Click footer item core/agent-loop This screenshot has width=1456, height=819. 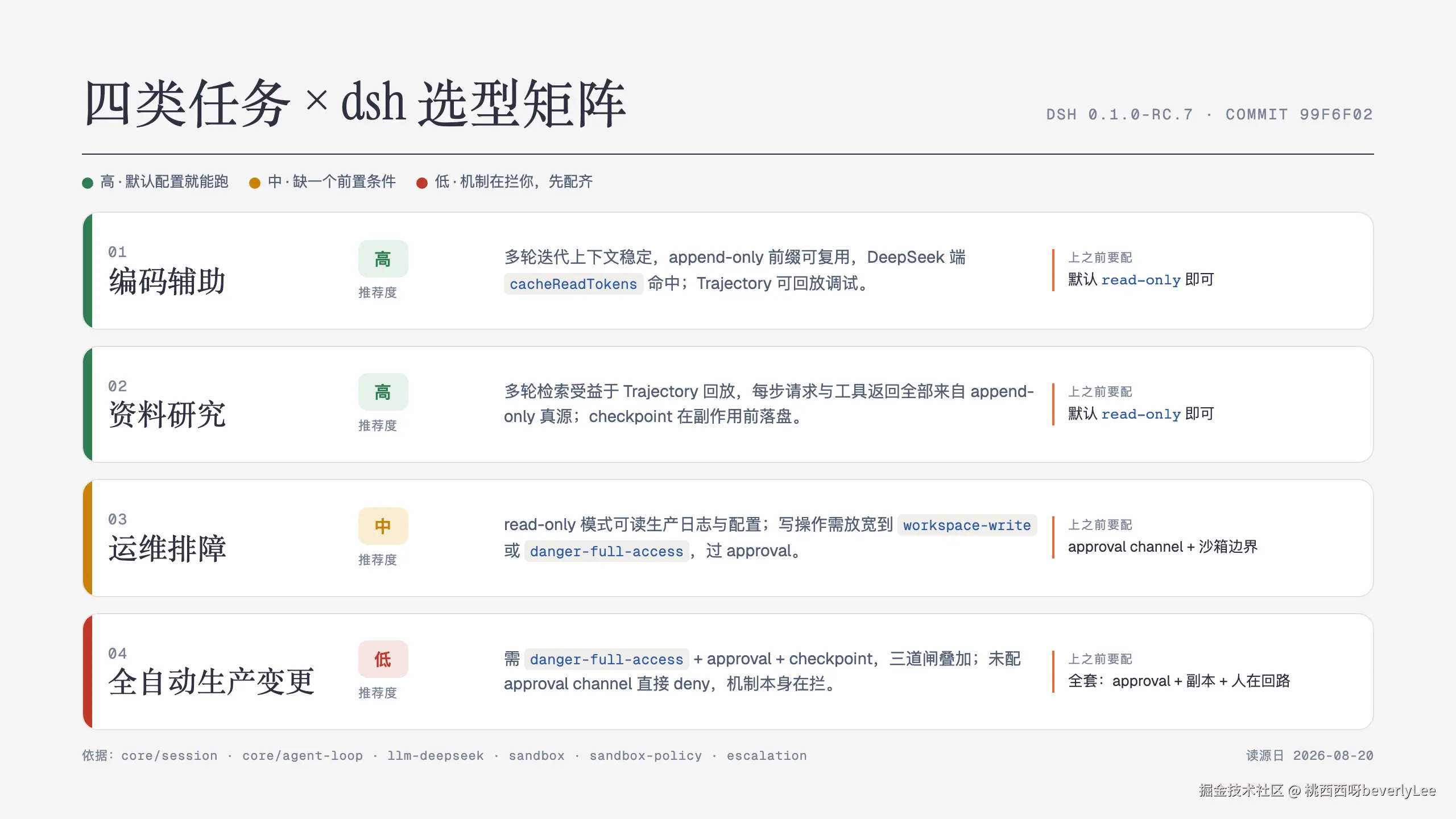tap(303, 756)
